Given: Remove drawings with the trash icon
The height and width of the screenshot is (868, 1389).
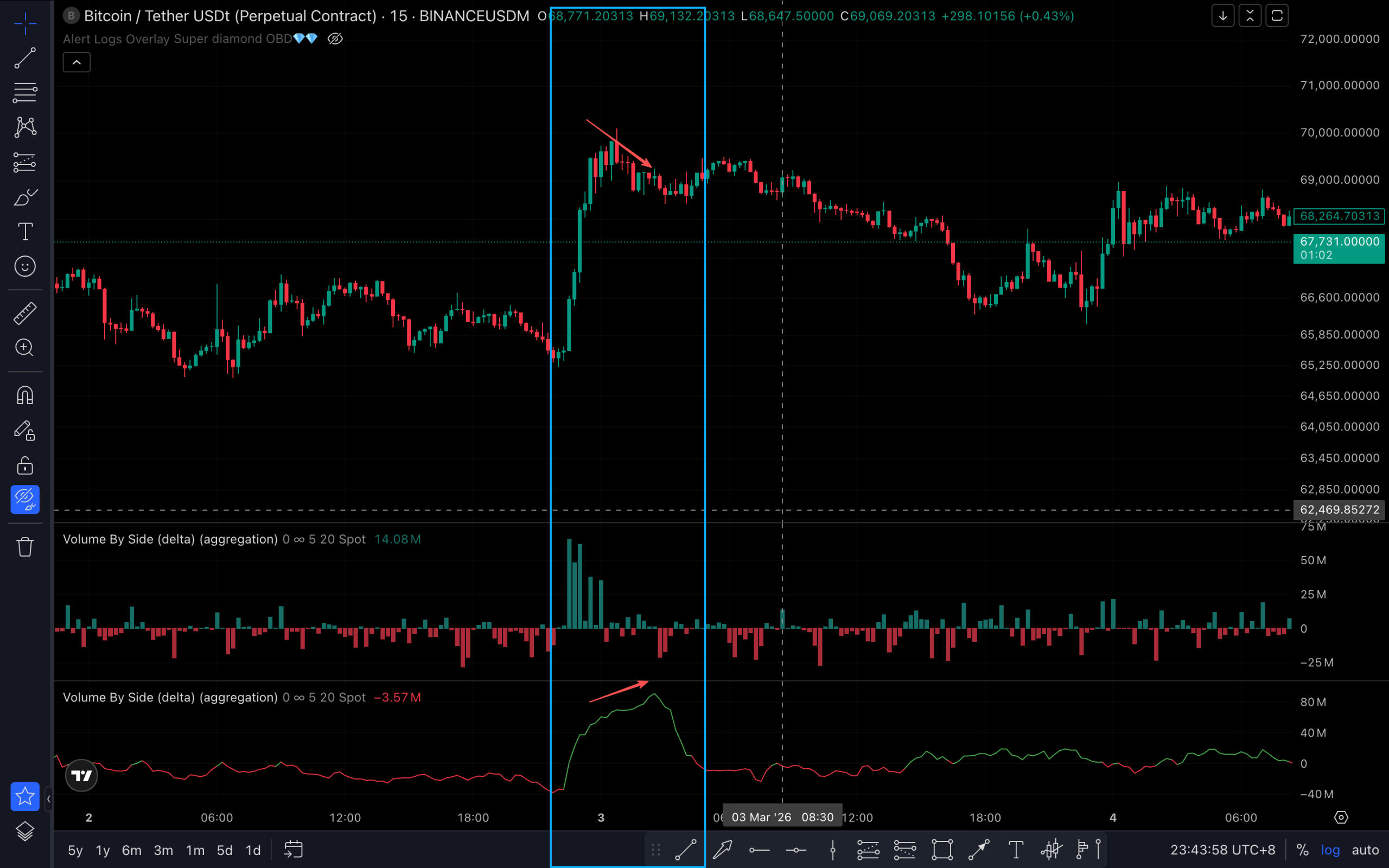Looking at the screenshot, I should coord(24,546).
